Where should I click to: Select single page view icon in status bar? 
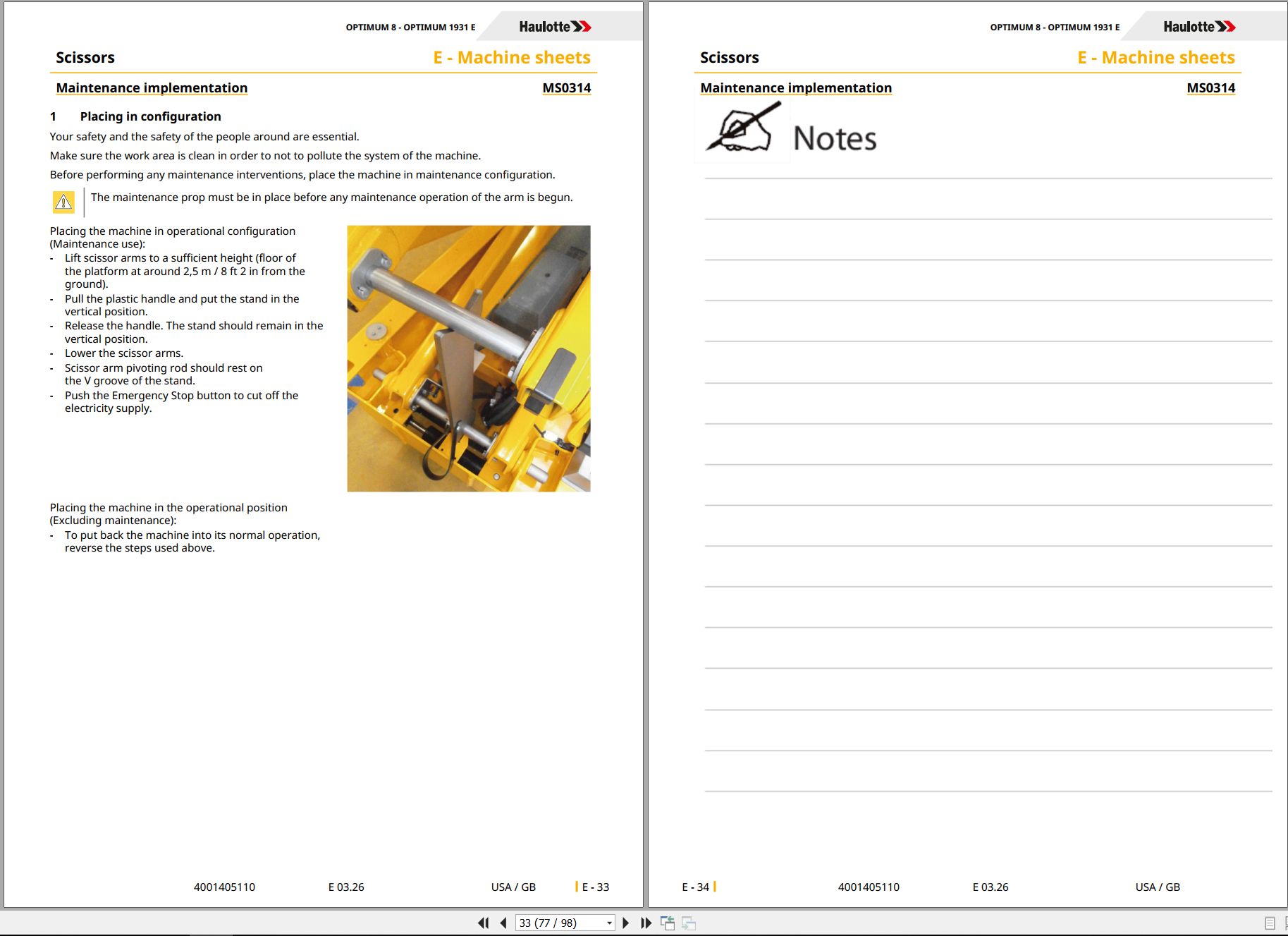1270,923
